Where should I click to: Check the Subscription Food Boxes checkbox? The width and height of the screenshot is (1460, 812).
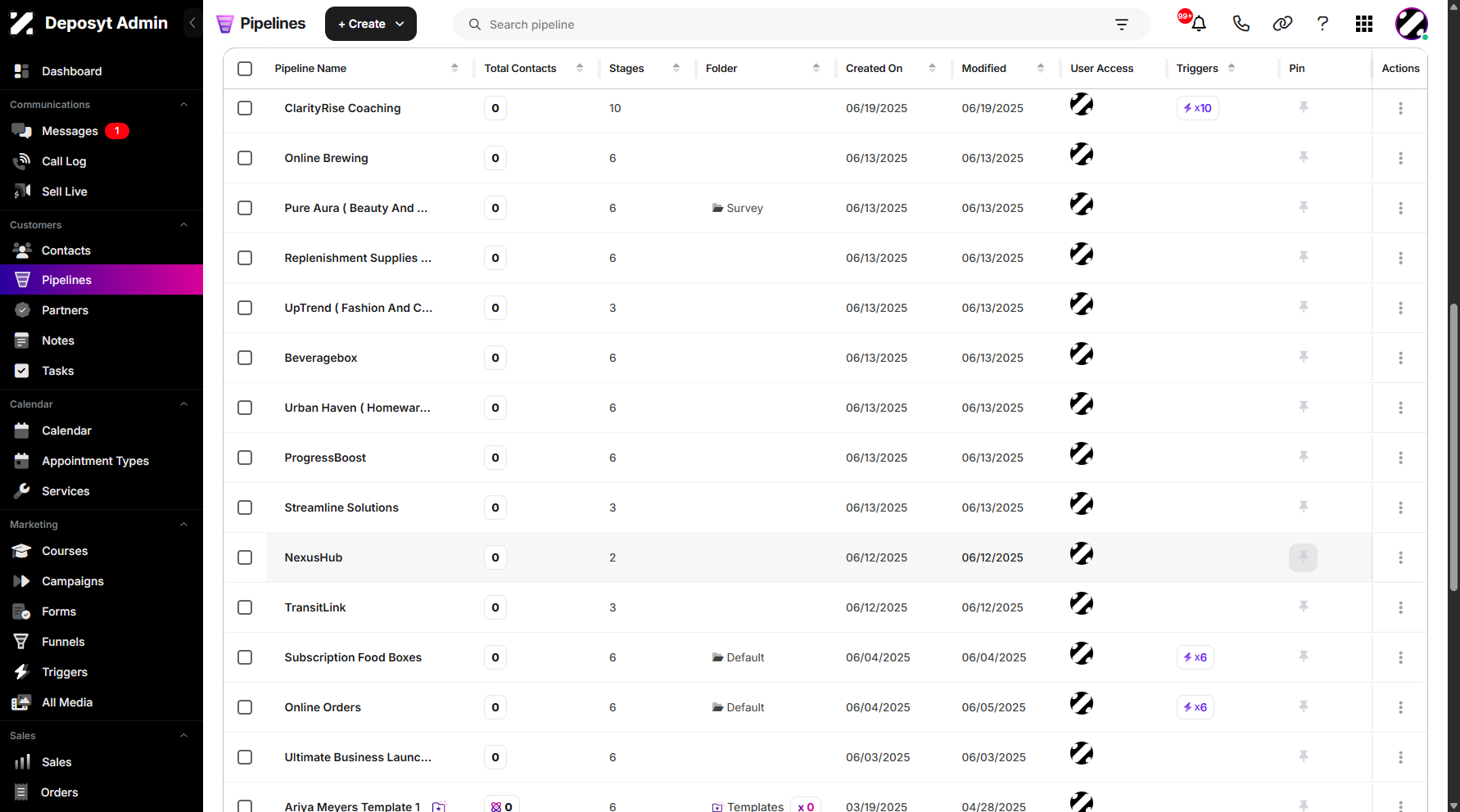pyautogui.click(x=245, y=657)
